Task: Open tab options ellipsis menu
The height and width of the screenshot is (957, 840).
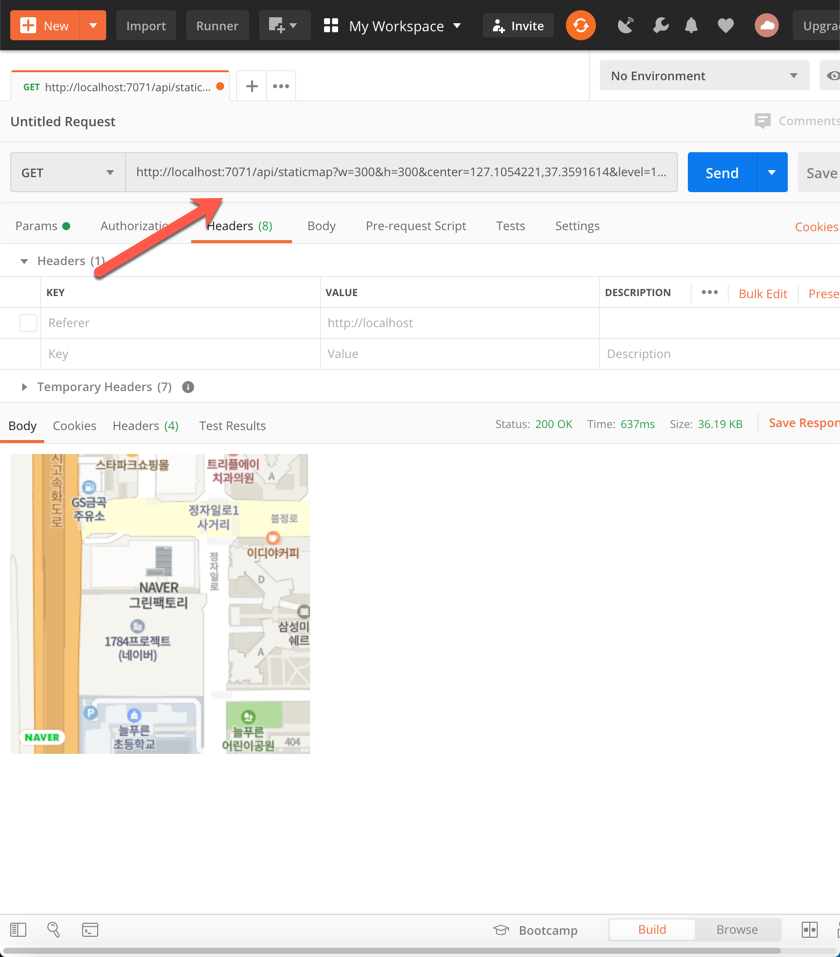Action: [x=281, y=86]
